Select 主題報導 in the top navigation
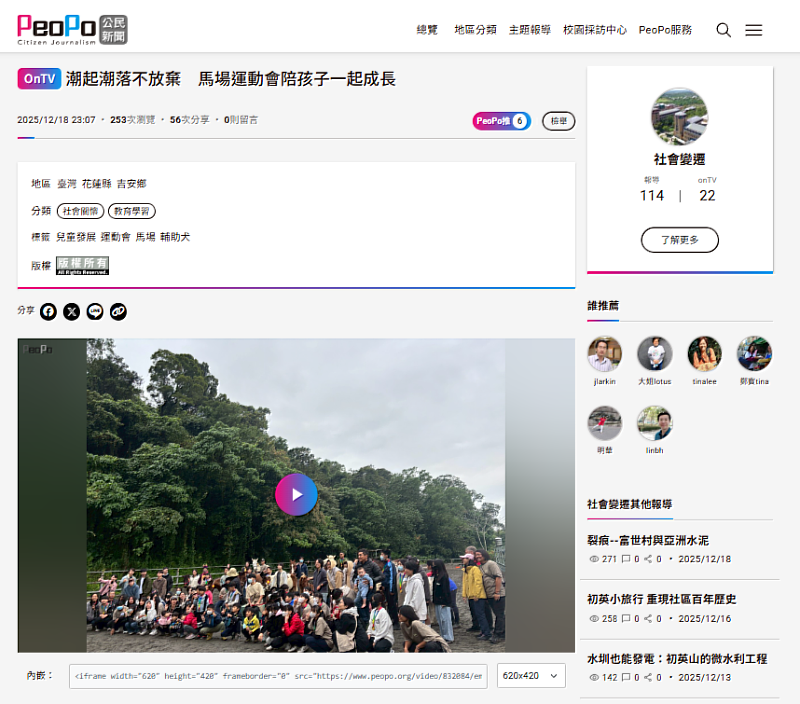 530,29
